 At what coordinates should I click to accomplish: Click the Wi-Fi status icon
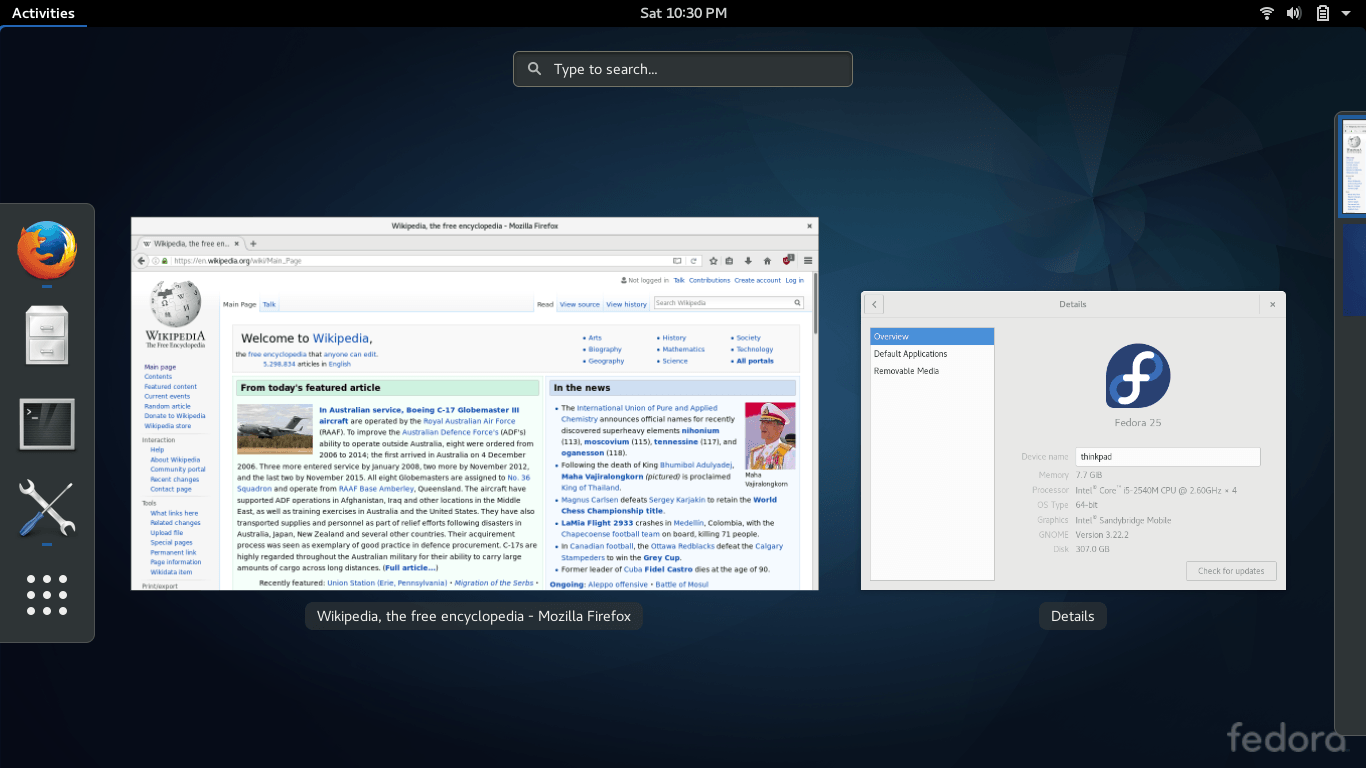[1267, 13]
